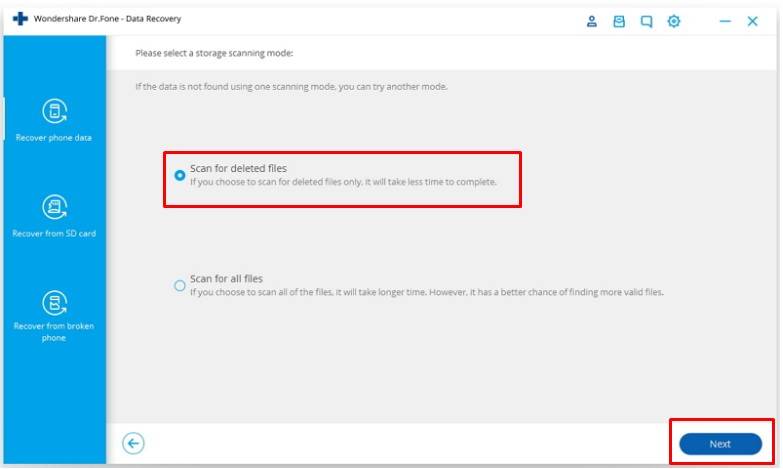Click the Dr.Fone blue cross logo
The image size is (783, 469).
(20, 19)
